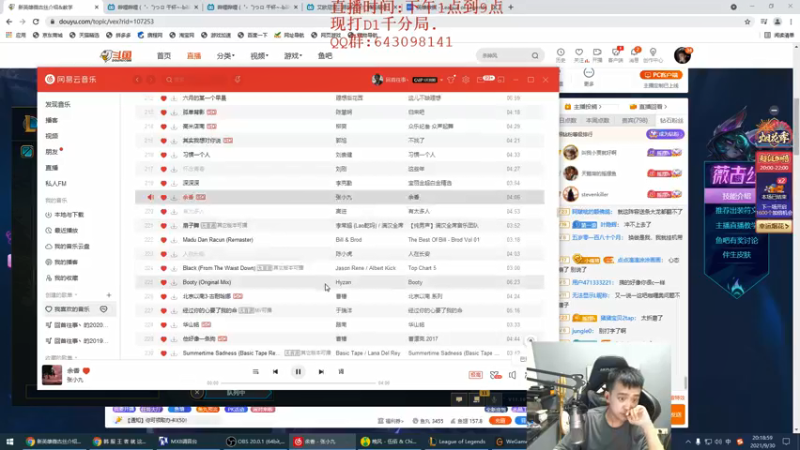Toggle heart on Summertime Sadness row

click(x=163, y=353)
